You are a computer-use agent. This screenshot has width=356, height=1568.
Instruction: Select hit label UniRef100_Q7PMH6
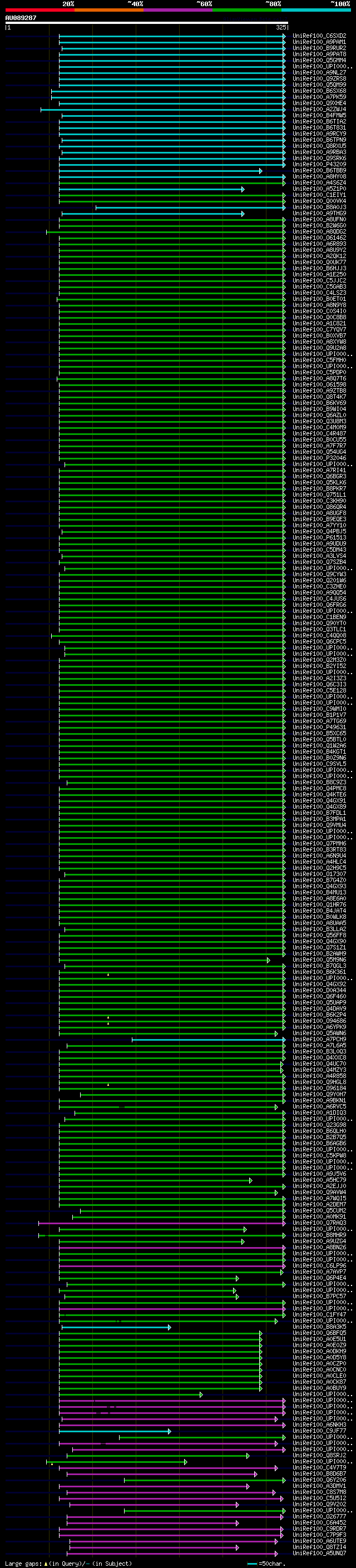(319, 844)
